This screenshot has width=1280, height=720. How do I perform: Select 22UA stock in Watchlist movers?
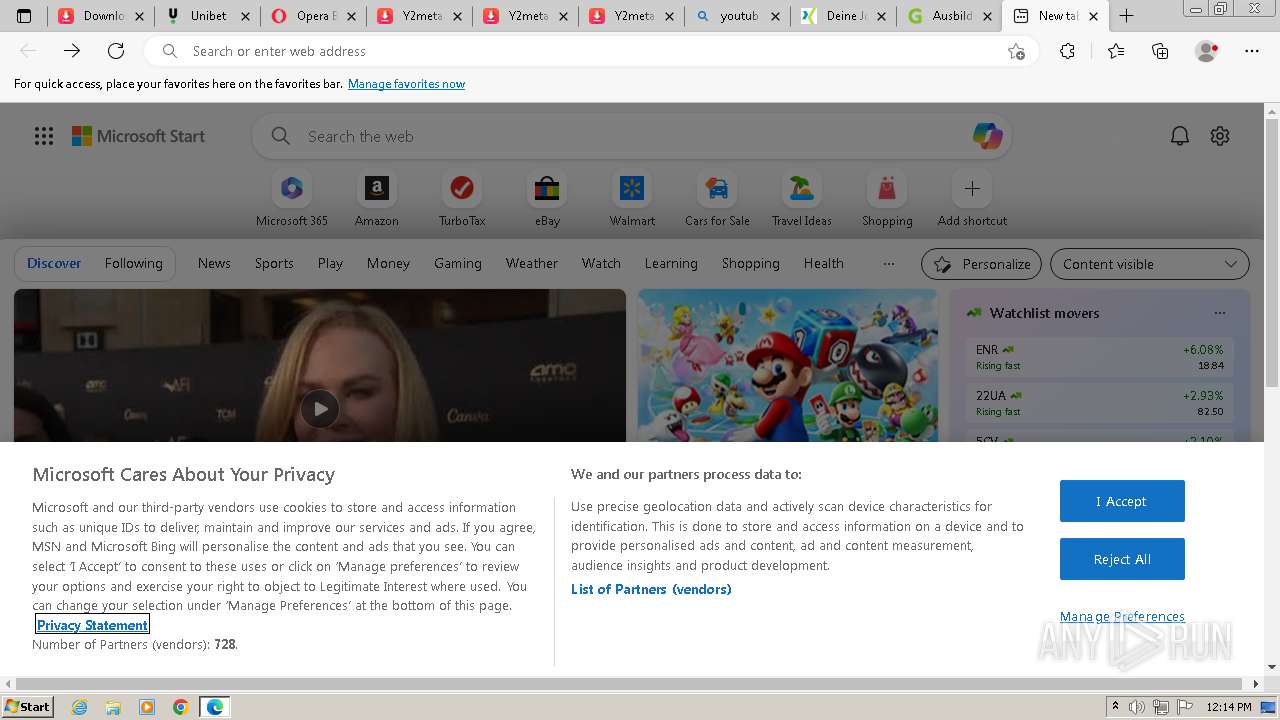coord(1100,403)
